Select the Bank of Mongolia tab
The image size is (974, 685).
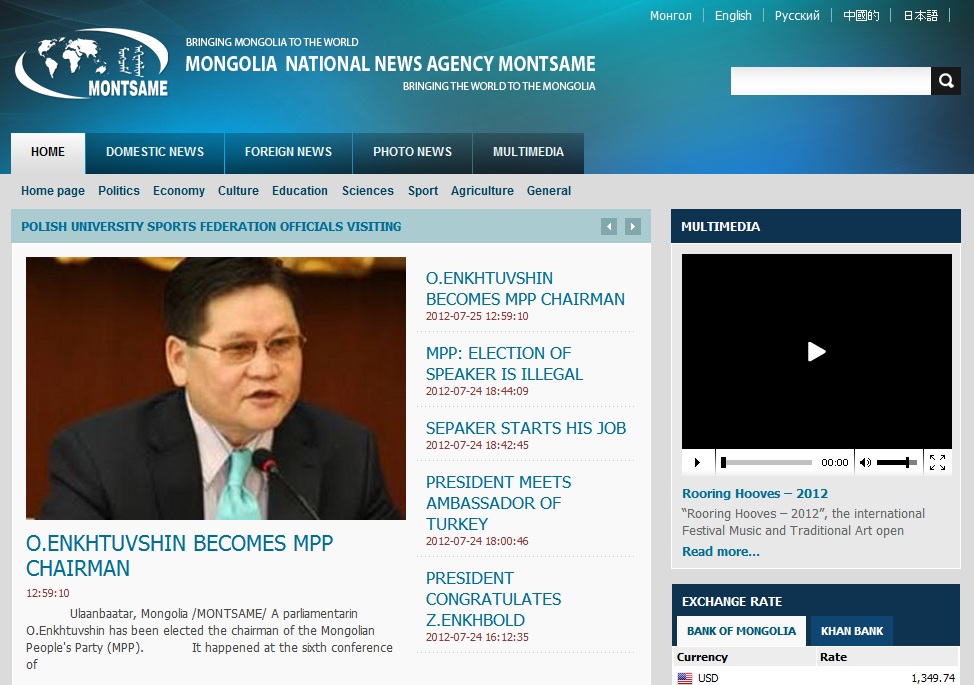(x=741, y=631)
